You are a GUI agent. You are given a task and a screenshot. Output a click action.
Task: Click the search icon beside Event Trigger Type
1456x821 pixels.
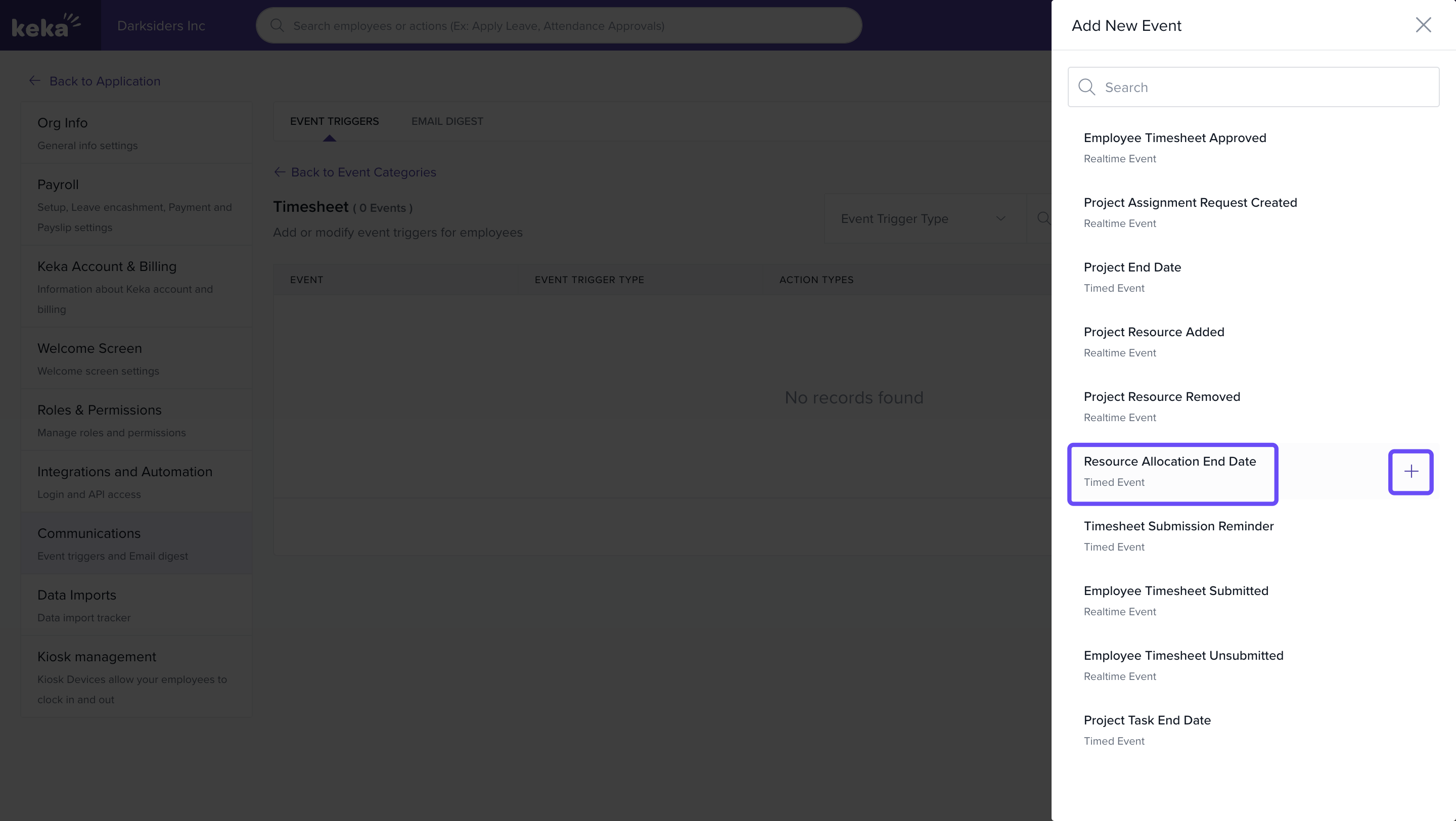coord(1043,218)
